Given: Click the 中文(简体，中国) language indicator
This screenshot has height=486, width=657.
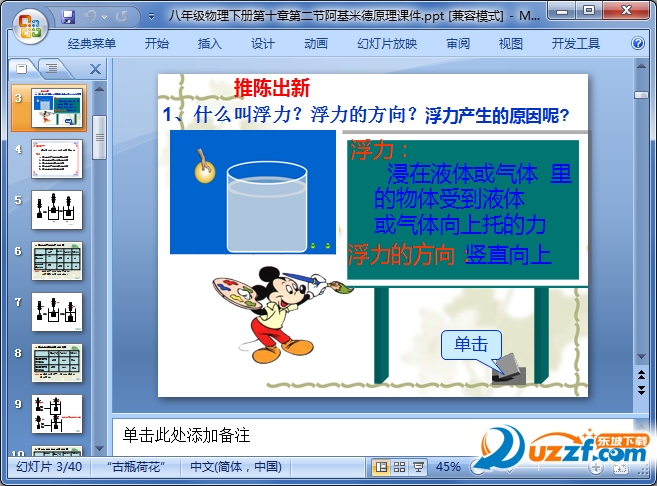Looking at the screenshot, I should (x=236, y=467).
